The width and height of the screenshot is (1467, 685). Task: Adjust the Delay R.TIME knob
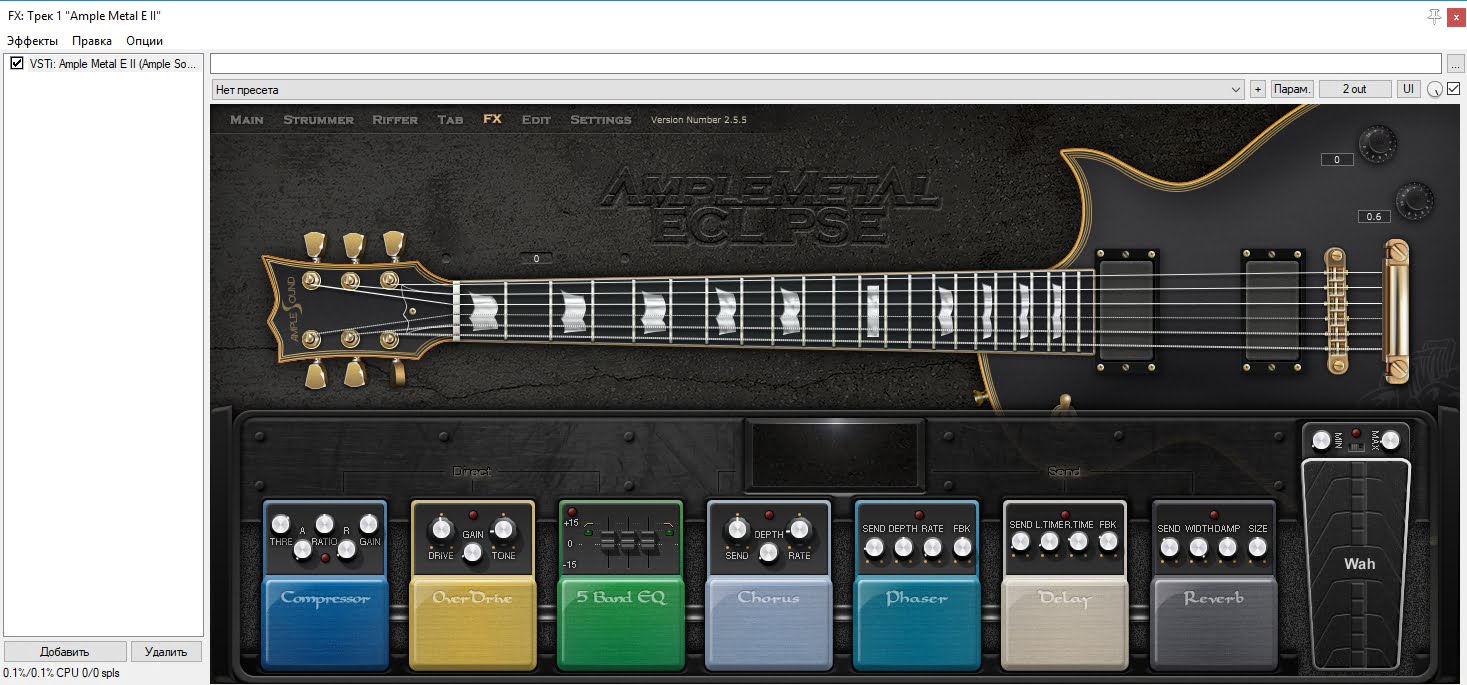pos(1079,541)
